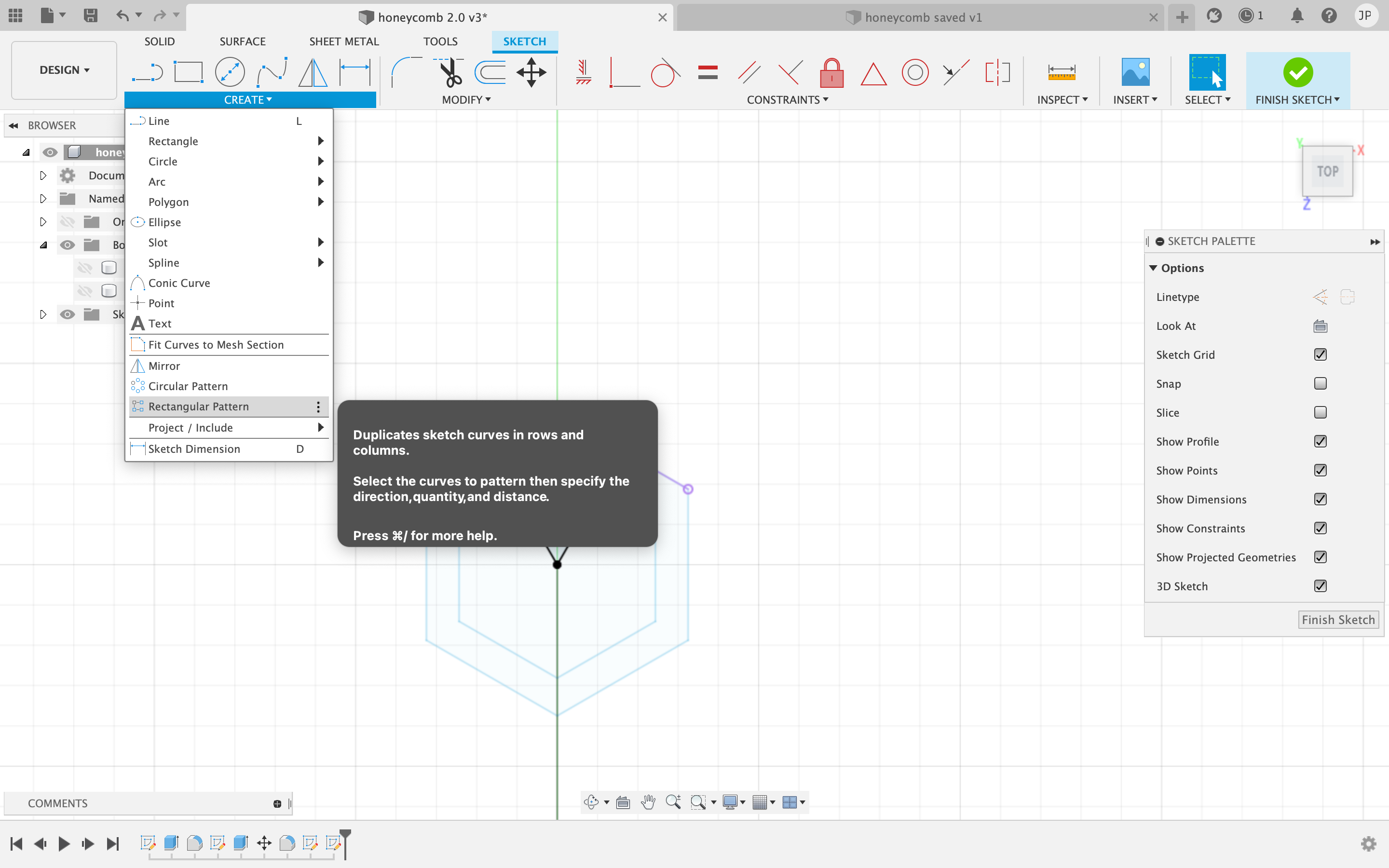Screen dimensions: 1389x868
Task: Choose Rectangular Pattern menu item
Action: click(x=229, y=407)
